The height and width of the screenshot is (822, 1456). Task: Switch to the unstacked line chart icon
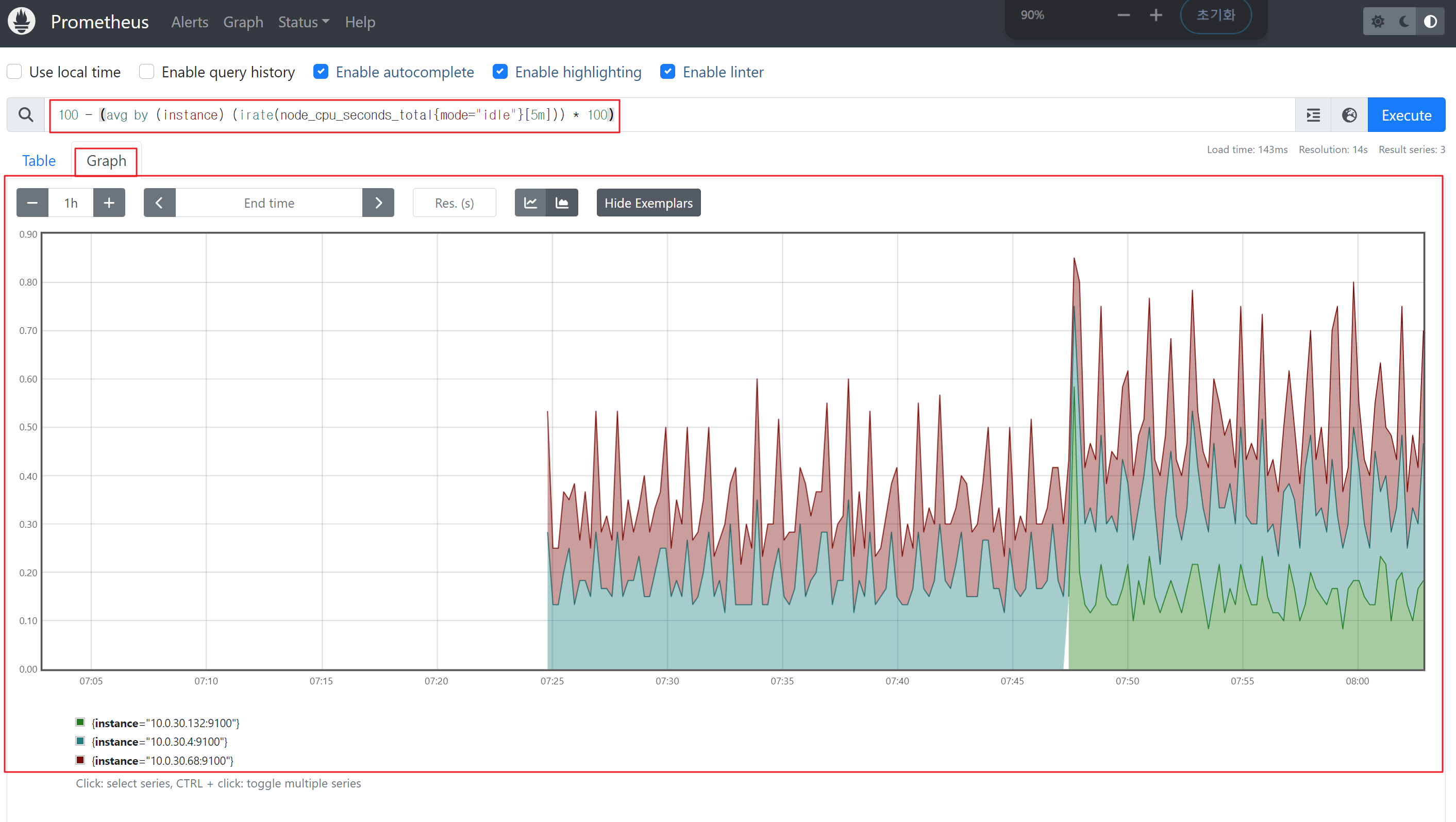[x=530, y=203]
